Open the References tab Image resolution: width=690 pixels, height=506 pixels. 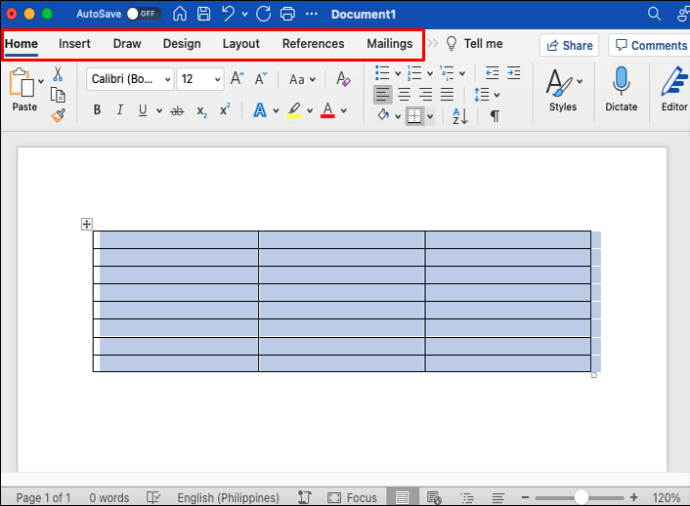click(x=313, y=44)
